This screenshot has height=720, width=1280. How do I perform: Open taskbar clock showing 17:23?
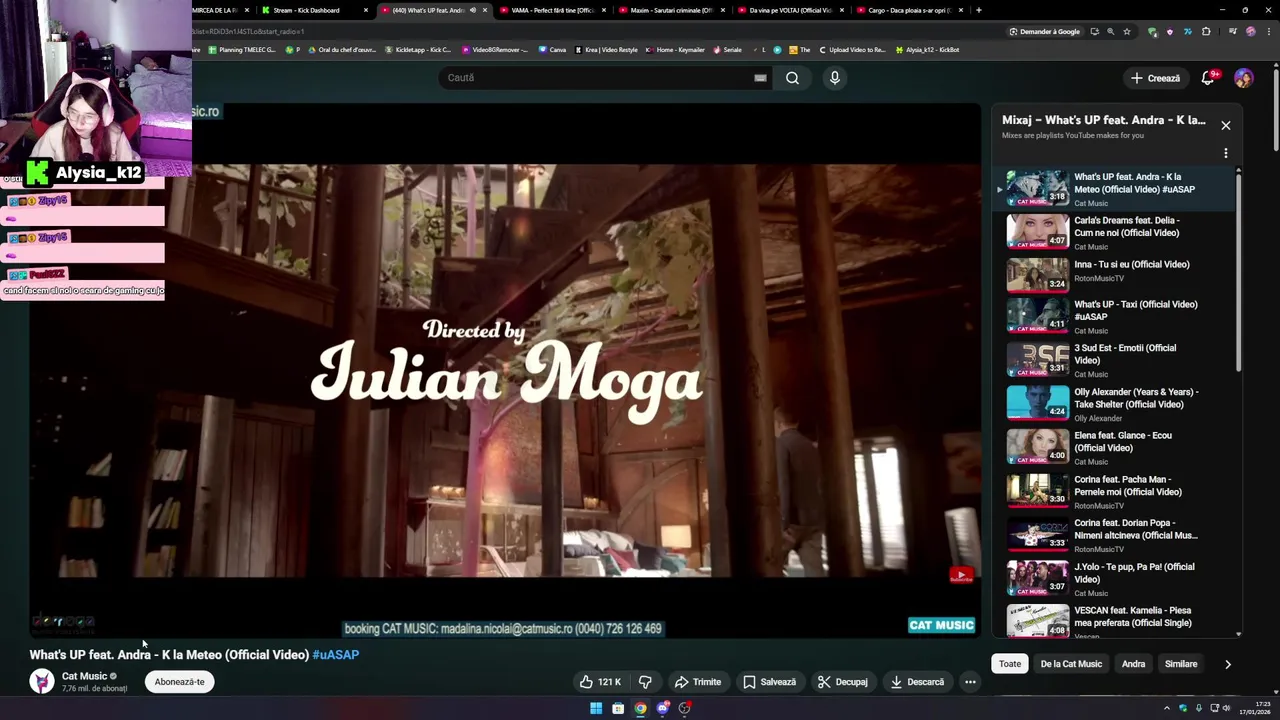[1254, 708]
